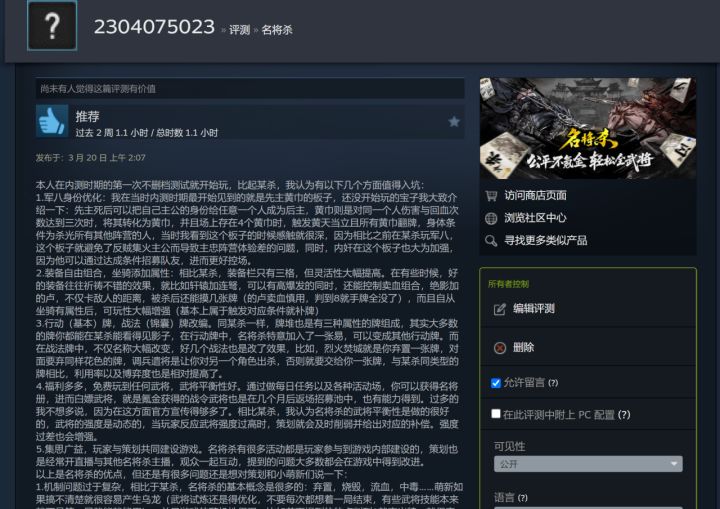Screen dimensions: 720x509
Task: Open the 2304075023 profile name link
Action: coord(154,27)
